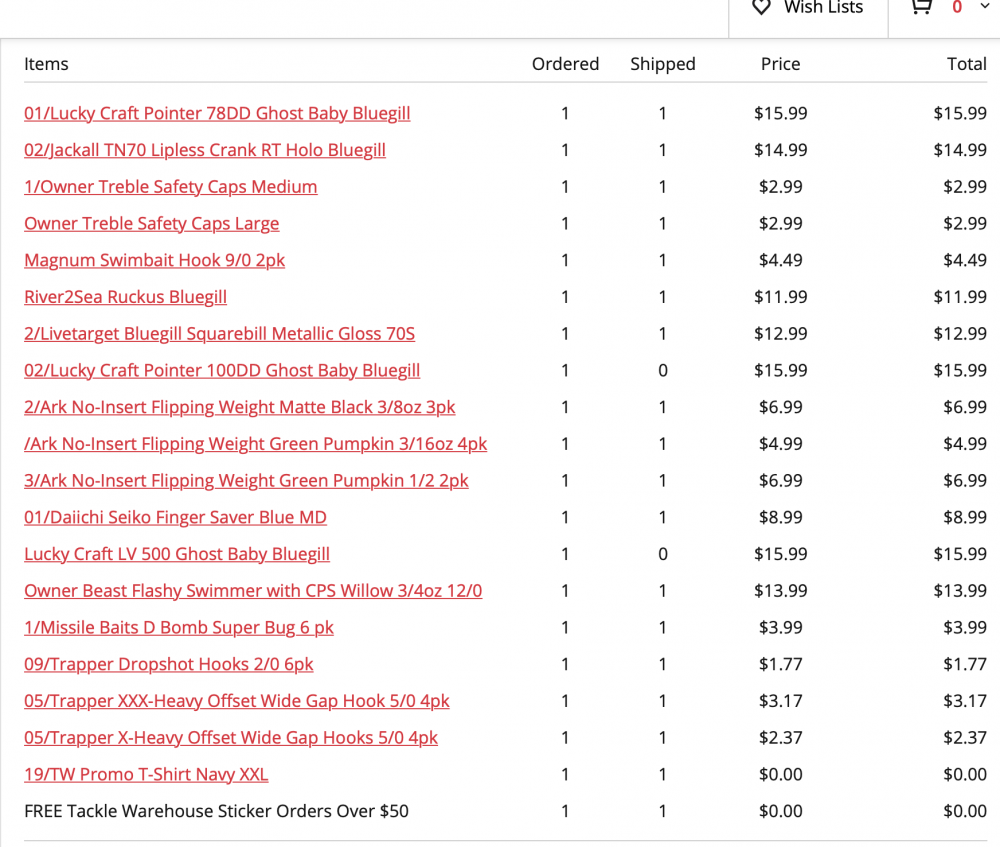Open Trapper XXX-Heavy Offset Wide Gap Hook link

(x=237, y=702)
